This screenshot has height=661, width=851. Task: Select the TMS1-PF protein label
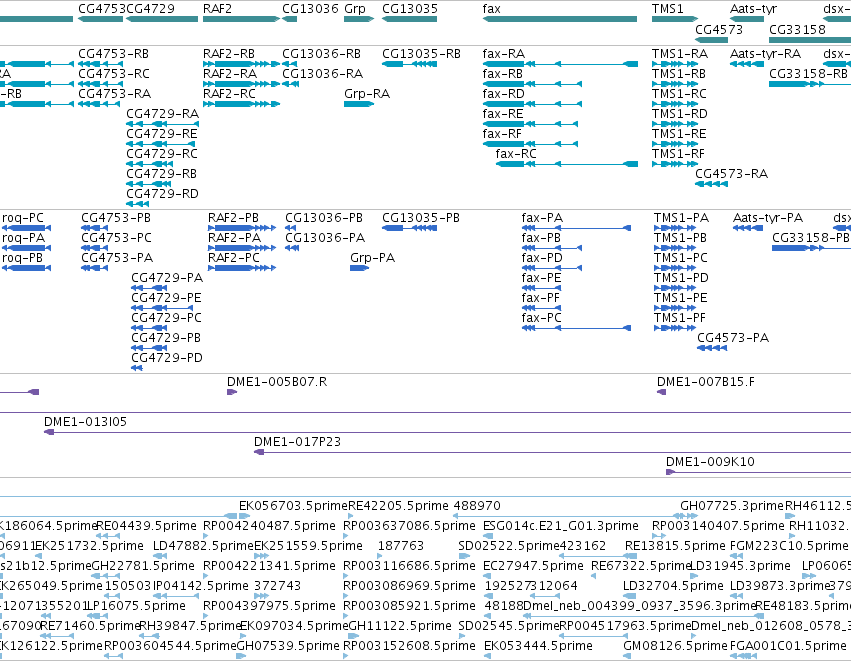(680, 318)
